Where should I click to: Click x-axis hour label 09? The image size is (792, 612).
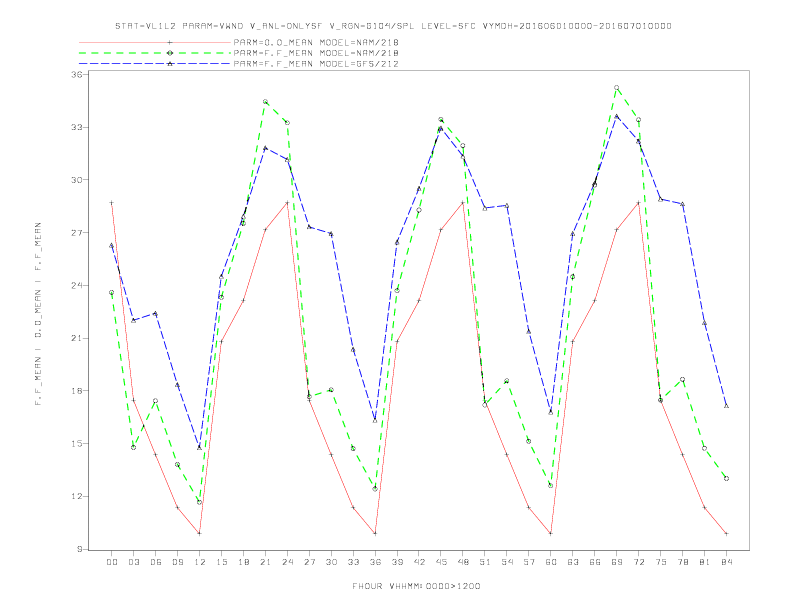[x=177, y=562]
